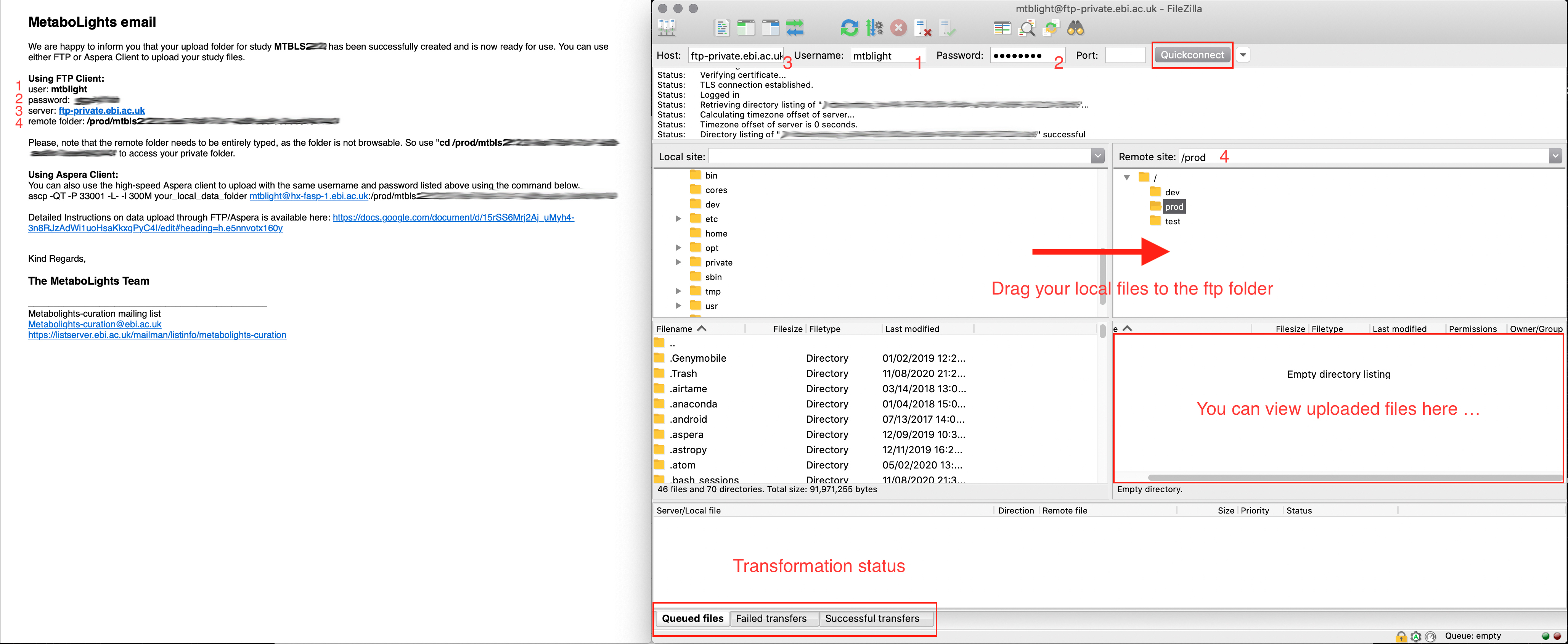Open the directory listing filters dialog
Screen dimensions: 1568x644
1002,28
